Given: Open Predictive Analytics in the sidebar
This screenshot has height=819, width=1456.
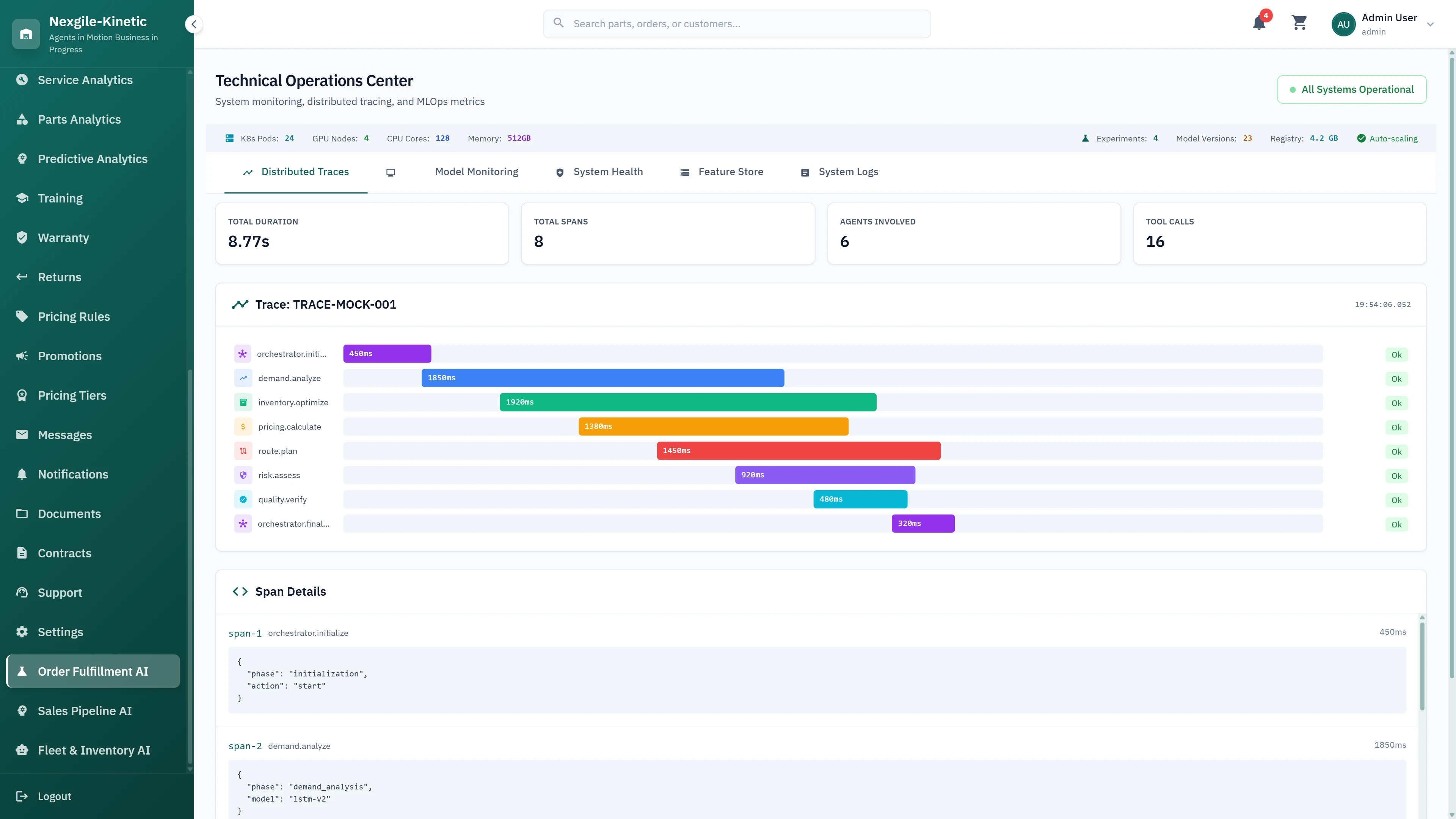Looking at the screenshot, I should (x=92, y=159).
